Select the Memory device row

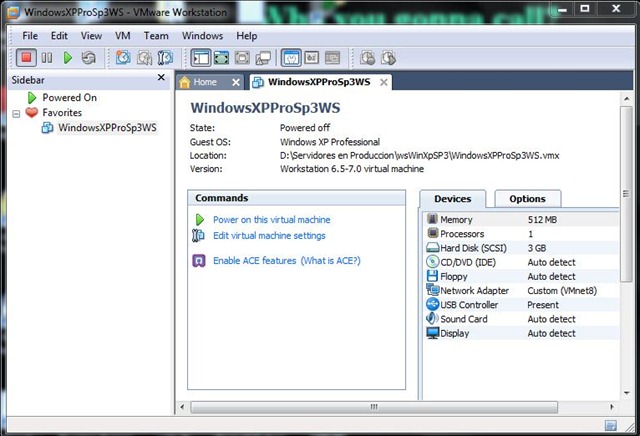coord(521,220)
